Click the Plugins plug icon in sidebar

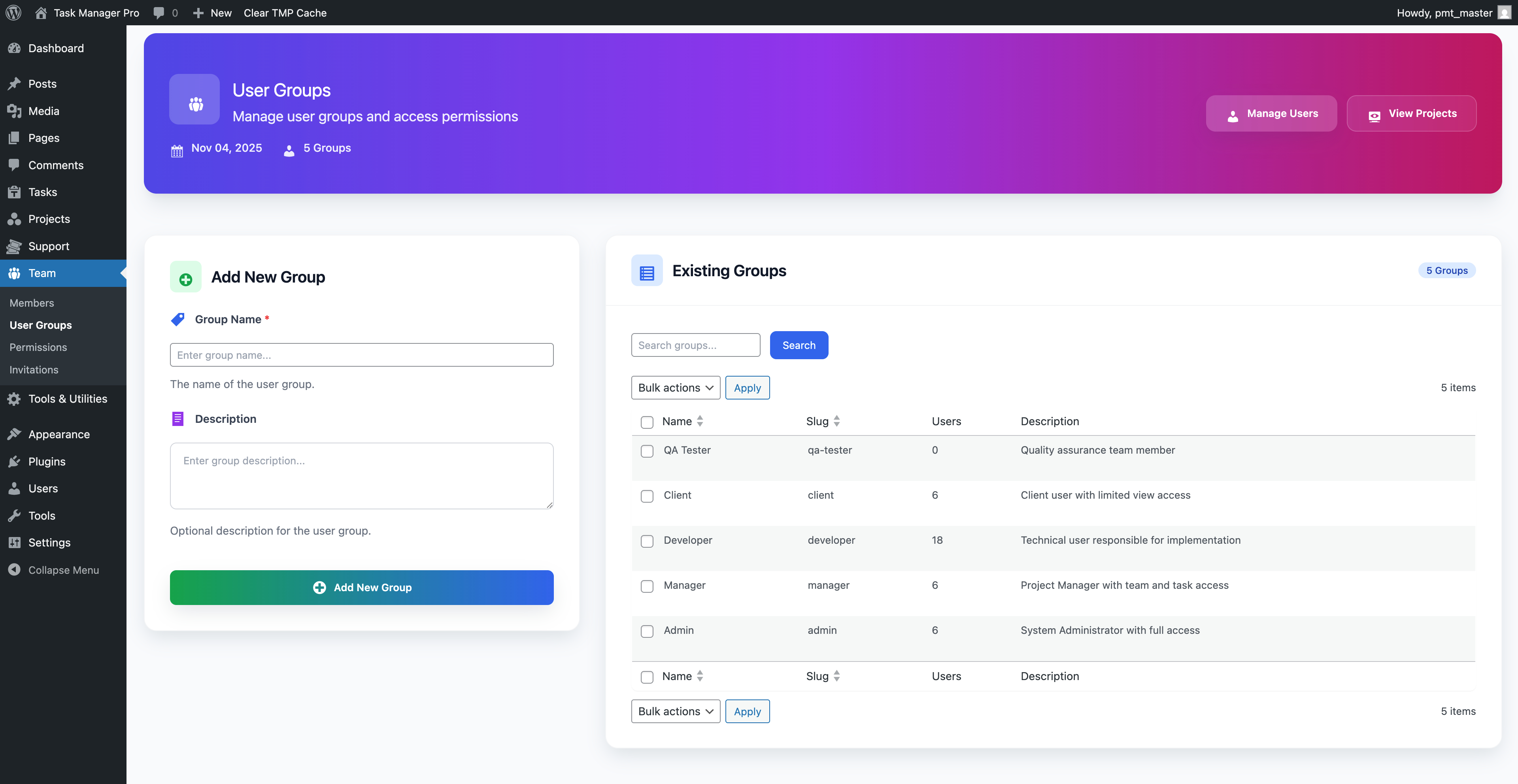point(14,461)
